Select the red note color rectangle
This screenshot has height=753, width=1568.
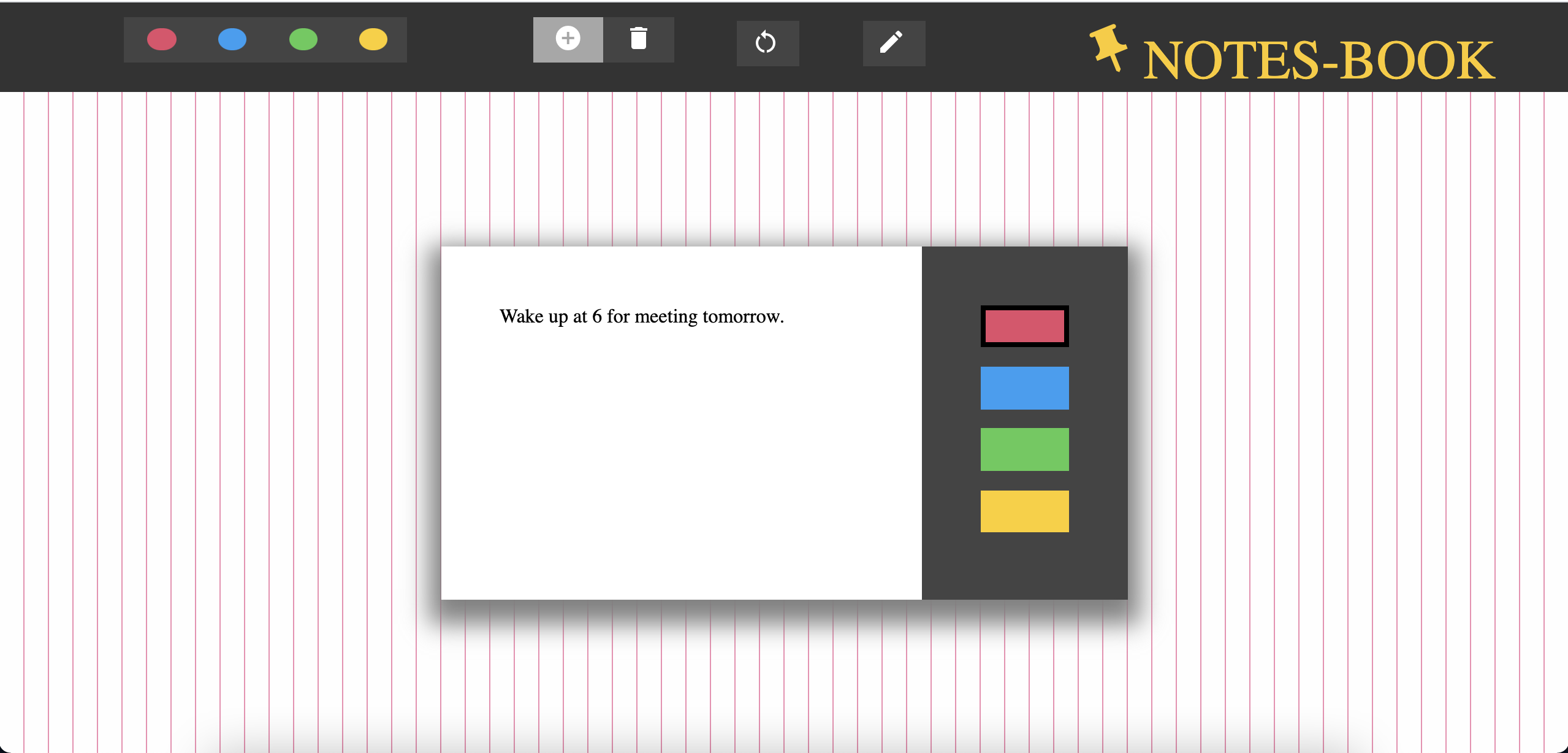pyautogui.click(x=1024, y=326)
